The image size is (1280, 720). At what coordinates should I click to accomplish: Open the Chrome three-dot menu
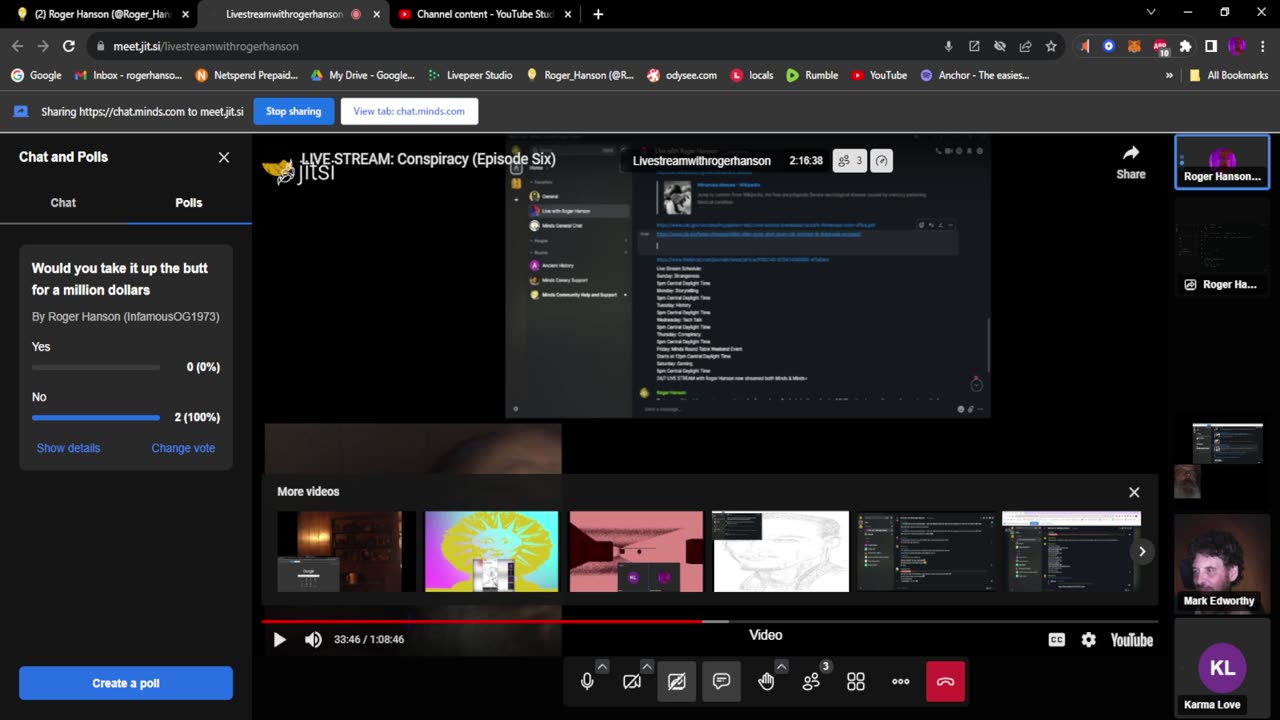[x=1263, y=46]
